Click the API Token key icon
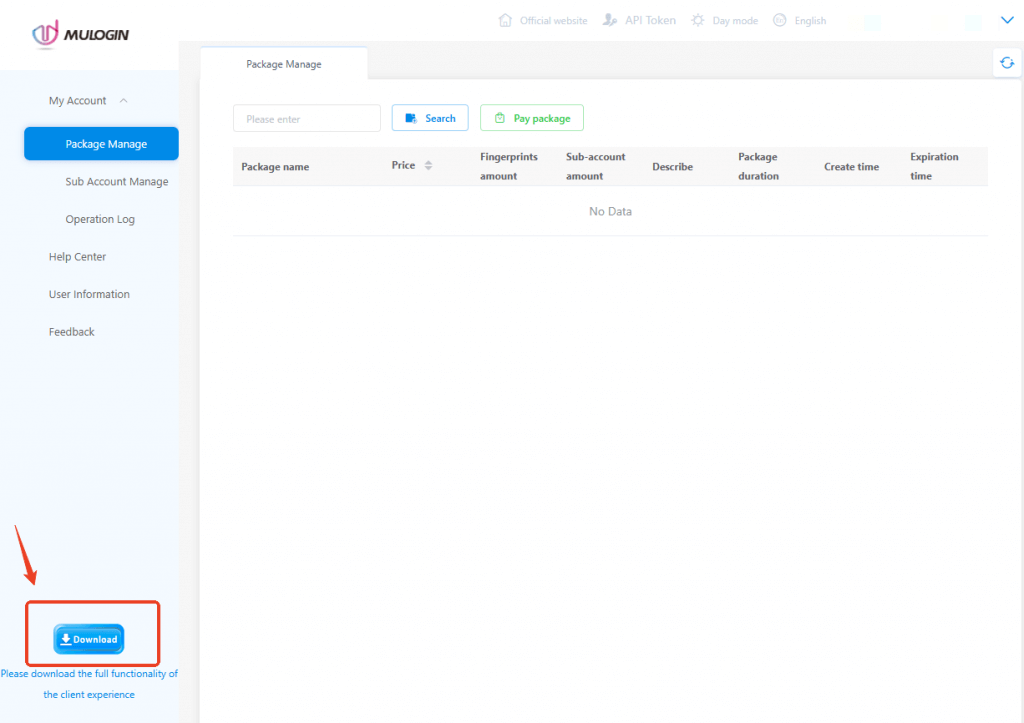The image size is (1024, 723). [610, 20]
